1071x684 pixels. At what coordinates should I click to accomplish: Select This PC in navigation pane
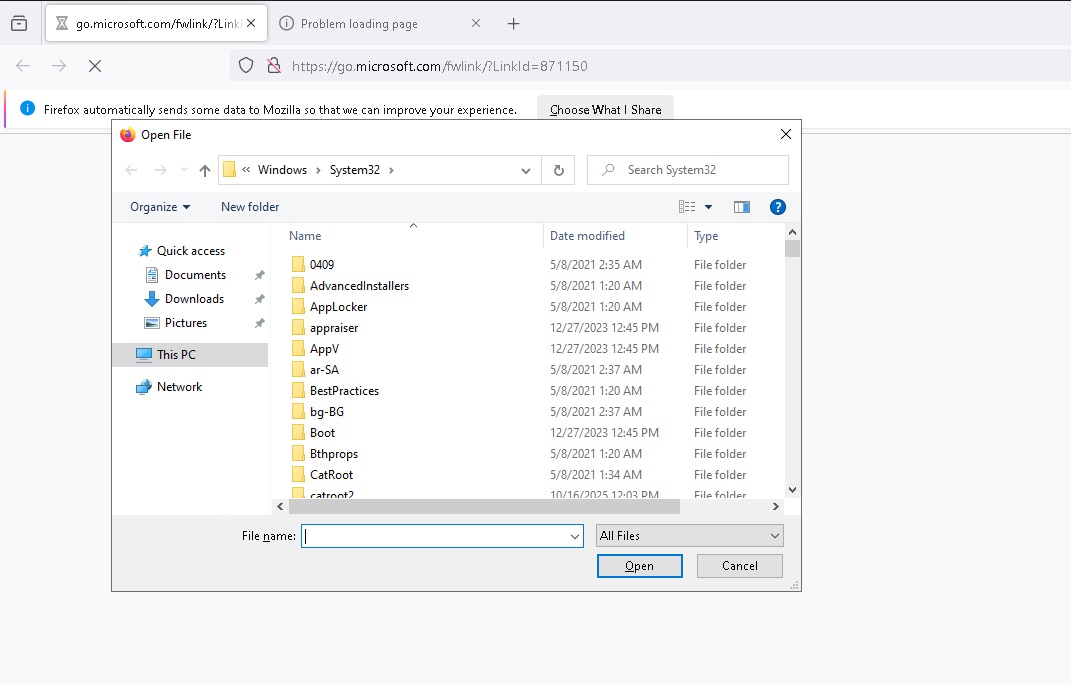click(x=191, y=355)
